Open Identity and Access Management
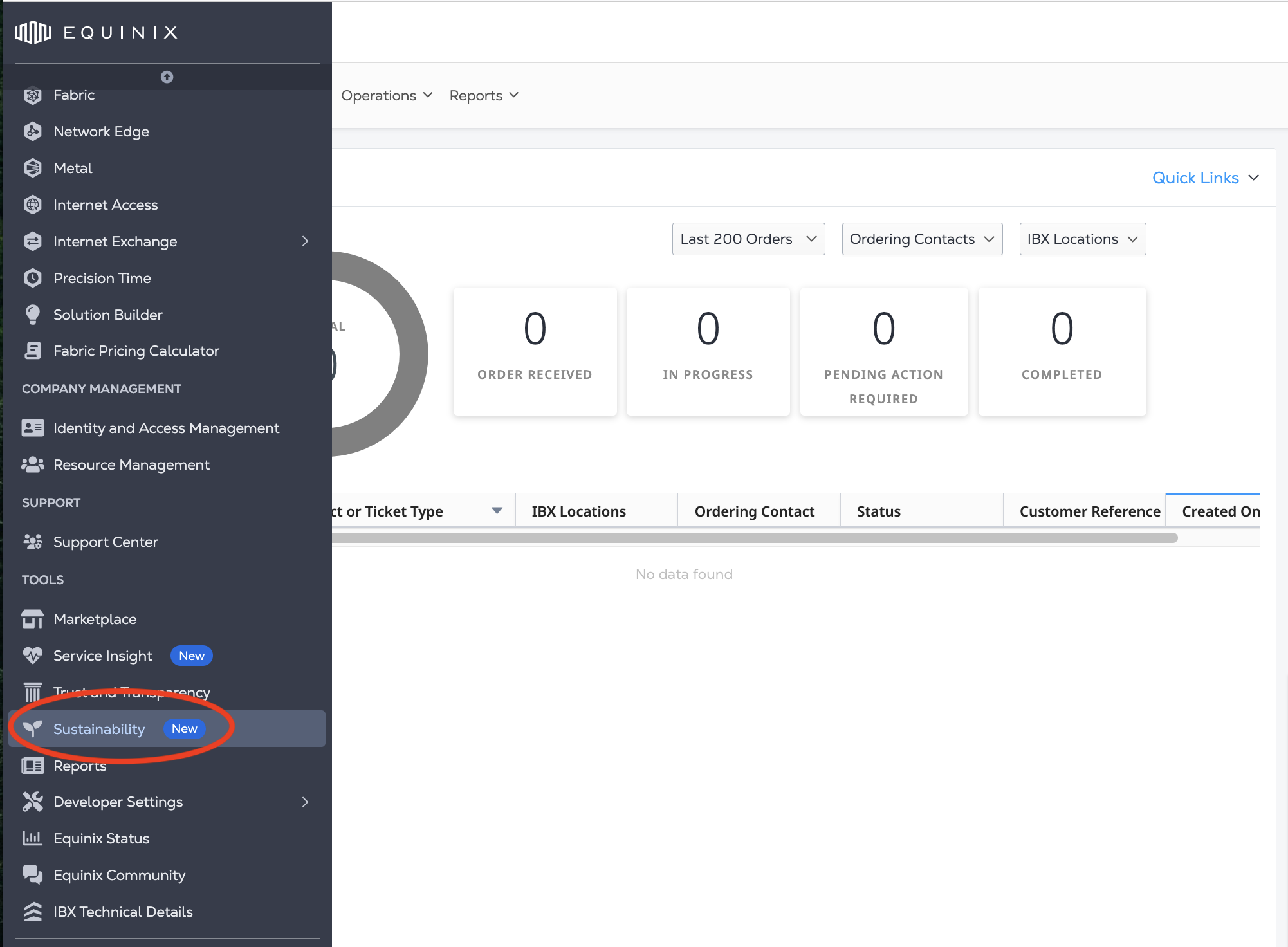1288x947 pixels. click(x=166, y=428)
